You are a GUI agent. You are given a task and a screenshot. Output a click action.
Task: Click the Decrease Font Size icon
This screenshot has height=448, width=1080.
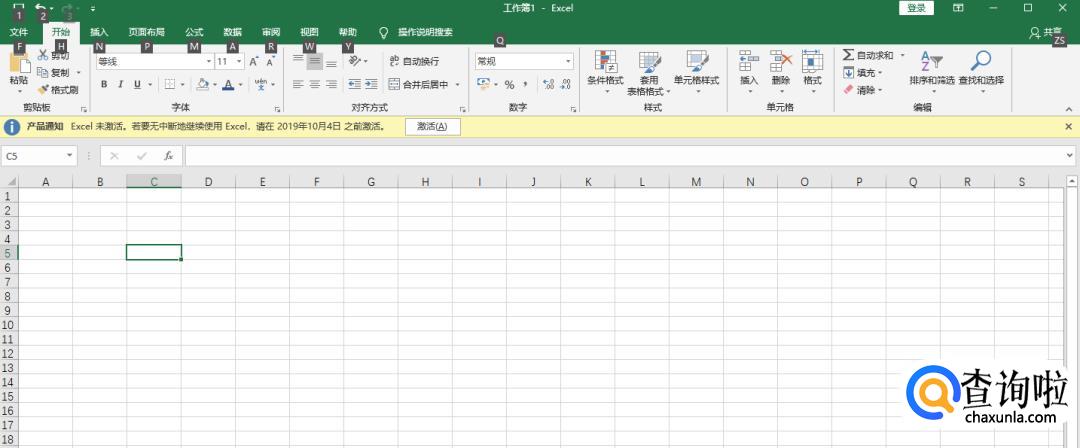click(271, 61)
